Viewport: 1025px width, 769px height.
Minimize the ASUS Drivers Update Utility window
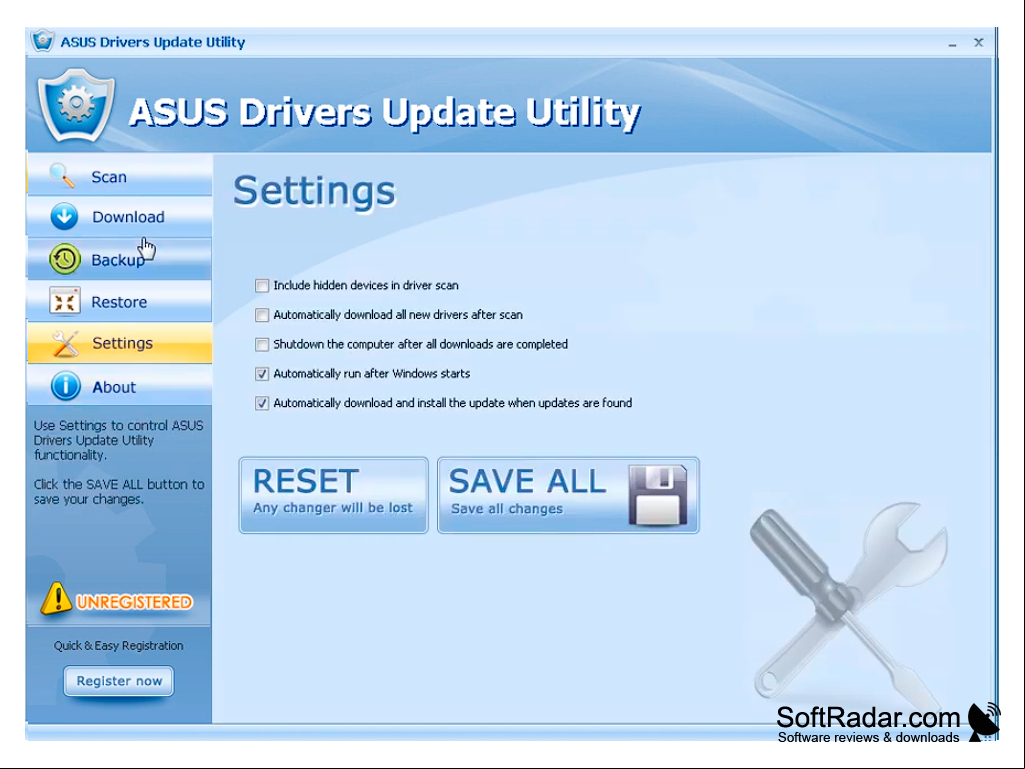coord(952,43)
